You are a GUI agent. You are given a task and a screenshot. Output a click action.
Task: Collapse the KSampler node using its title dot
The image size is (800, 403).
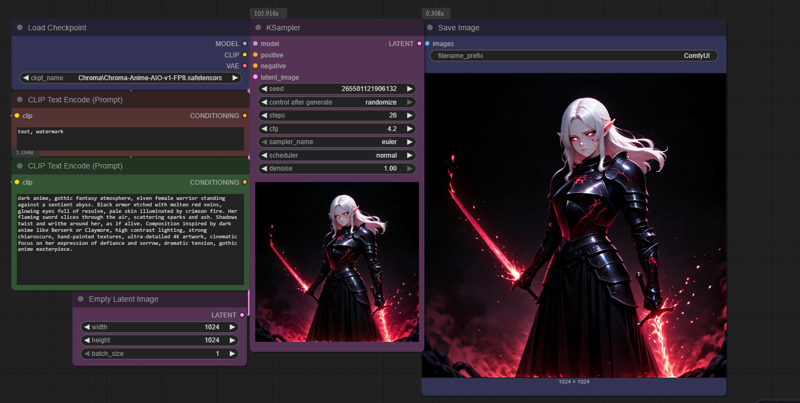click(x=258, y=28)
